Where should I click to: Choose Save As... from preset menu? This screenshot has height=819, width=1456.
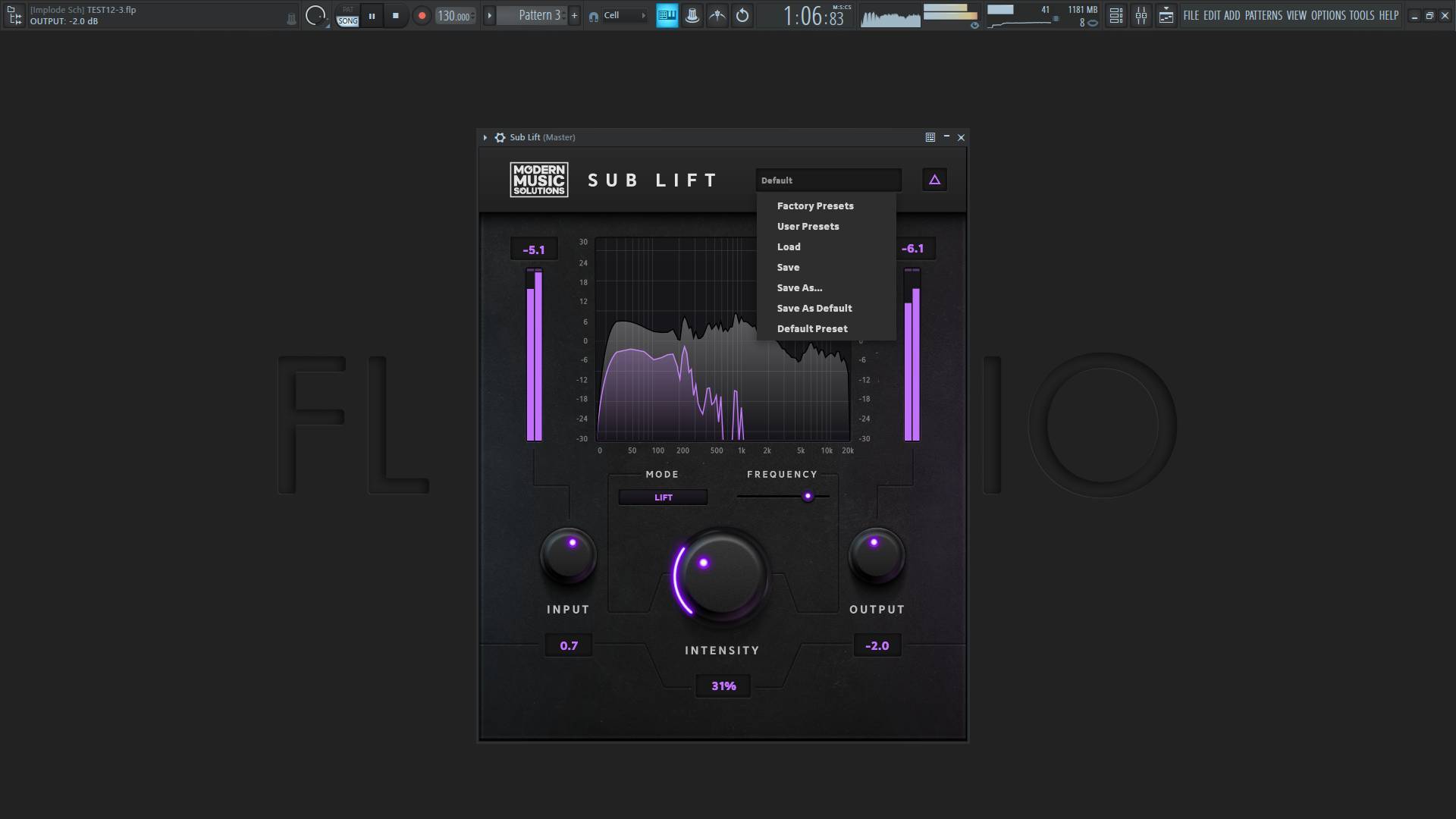pyautogui.click(x=826, y=287)
